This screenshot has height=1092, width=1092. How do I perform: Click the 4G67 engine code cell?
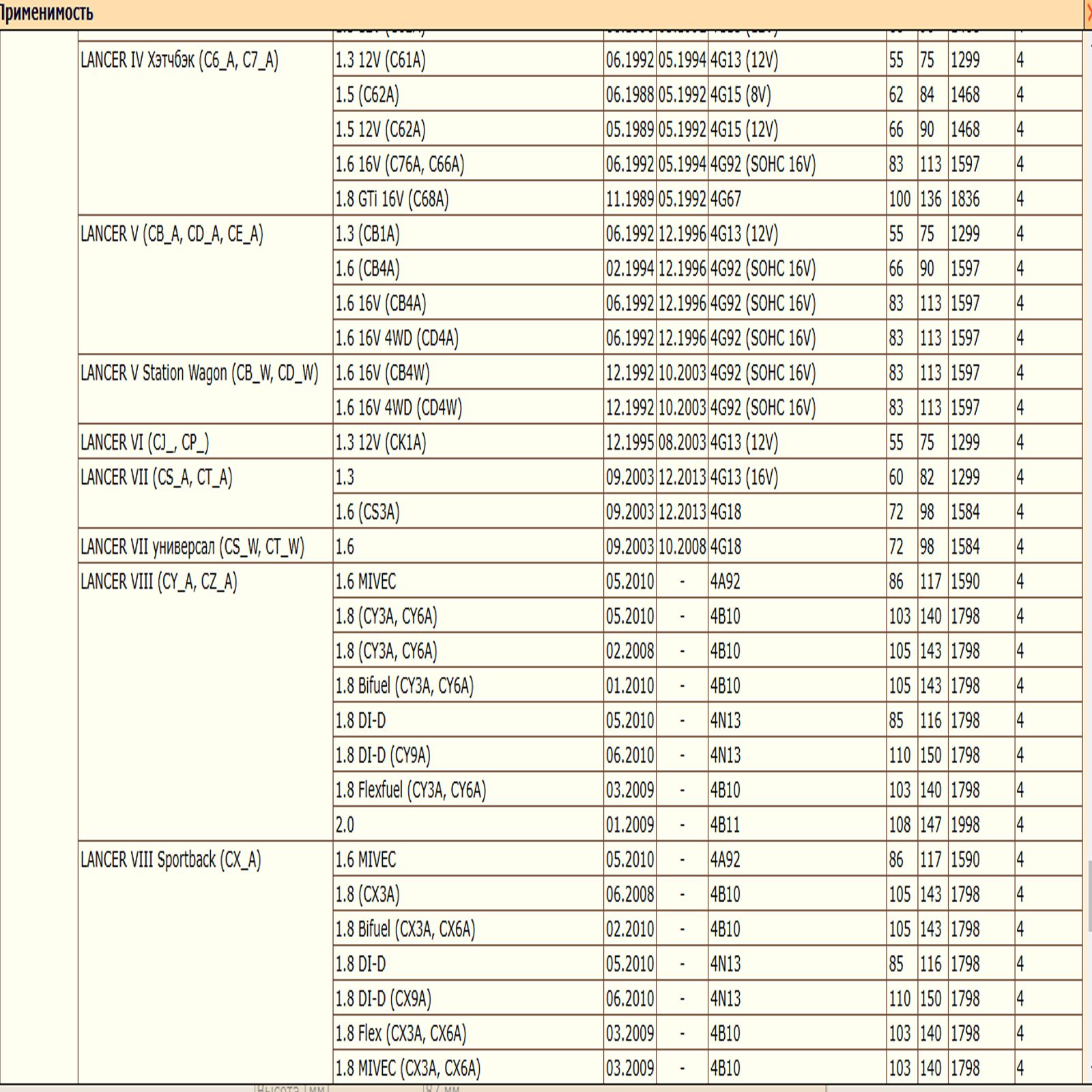tap(725, 199)
